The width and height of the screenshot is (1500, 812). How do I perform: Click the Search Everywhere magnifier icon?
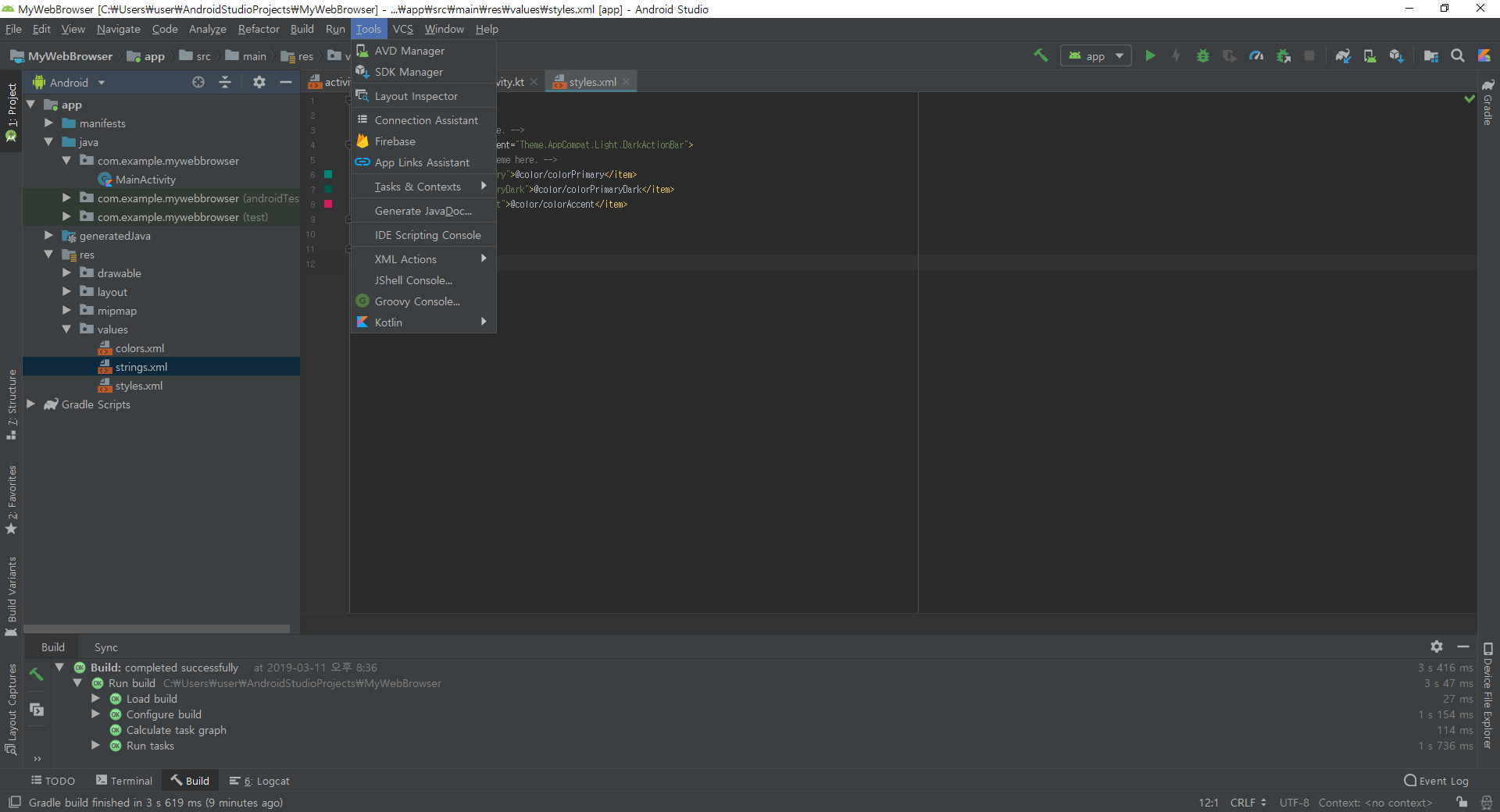pos(1458,55)
